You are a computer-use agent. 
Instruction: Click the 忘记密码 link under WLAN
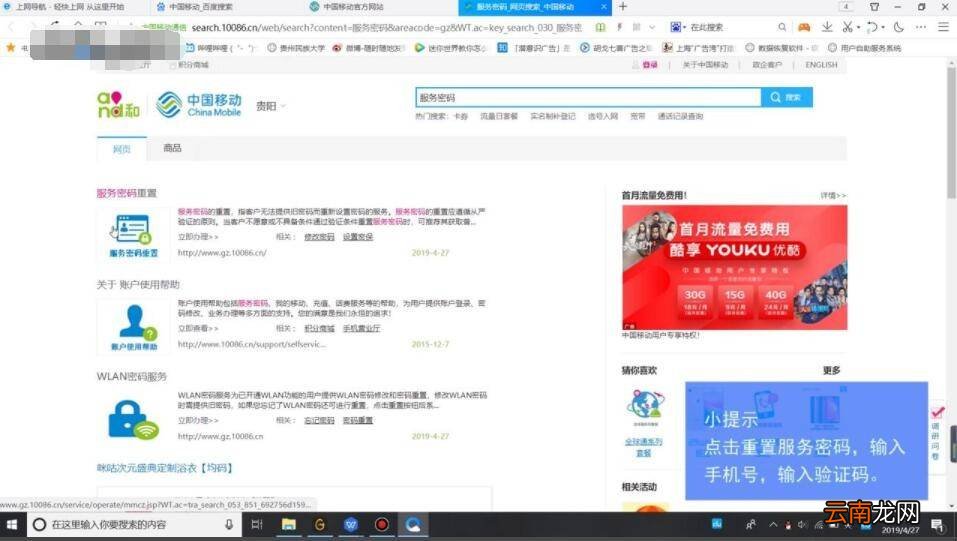pyautogui.click(x=319, y=421)
